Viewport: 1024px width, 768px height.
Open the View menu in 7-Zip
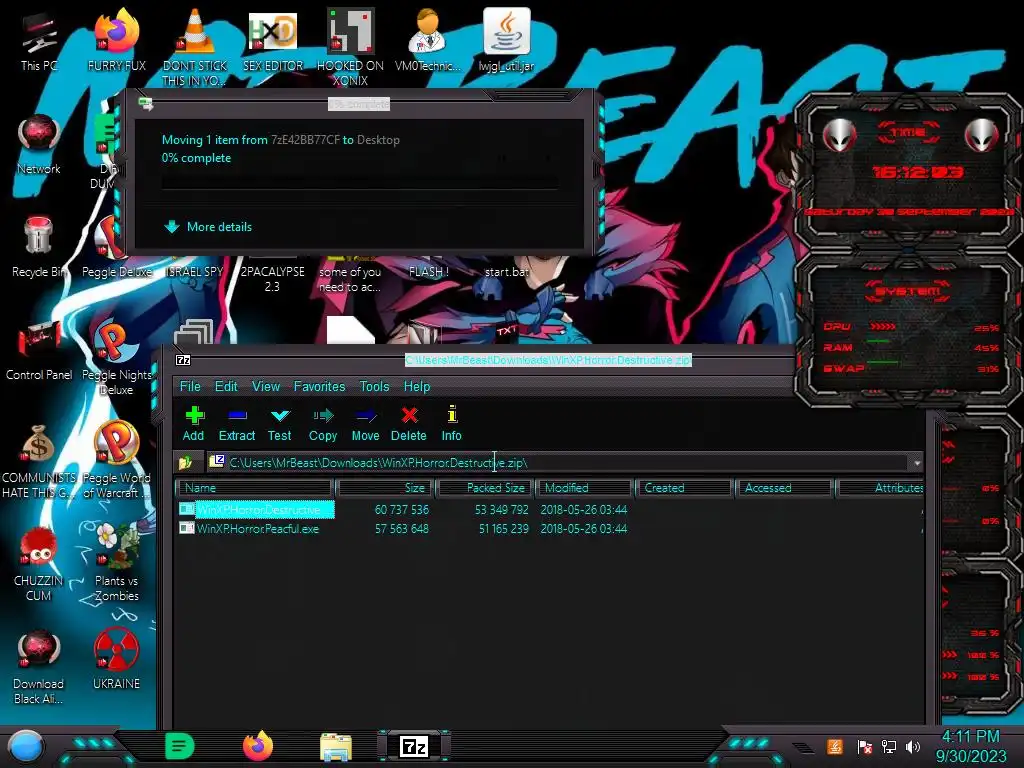[266, 387]
